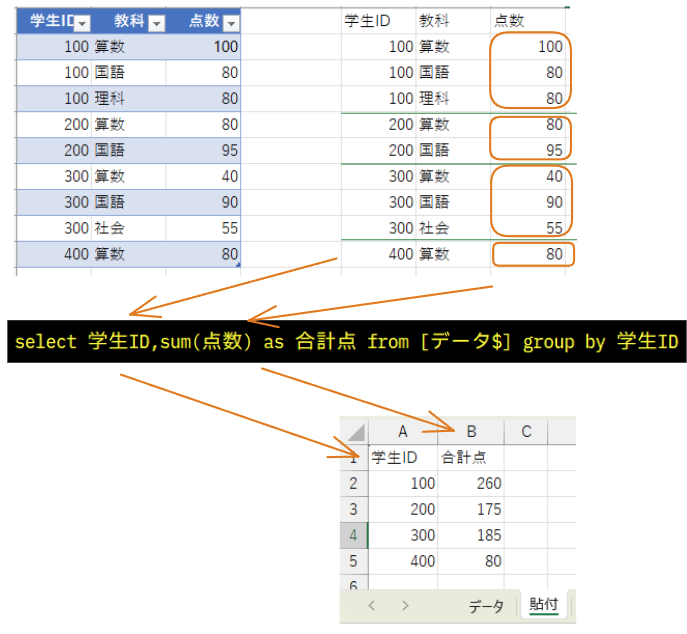This screenshot has width=687, height=634.
Task: Select row 2 header
Action: coord(354,484)
